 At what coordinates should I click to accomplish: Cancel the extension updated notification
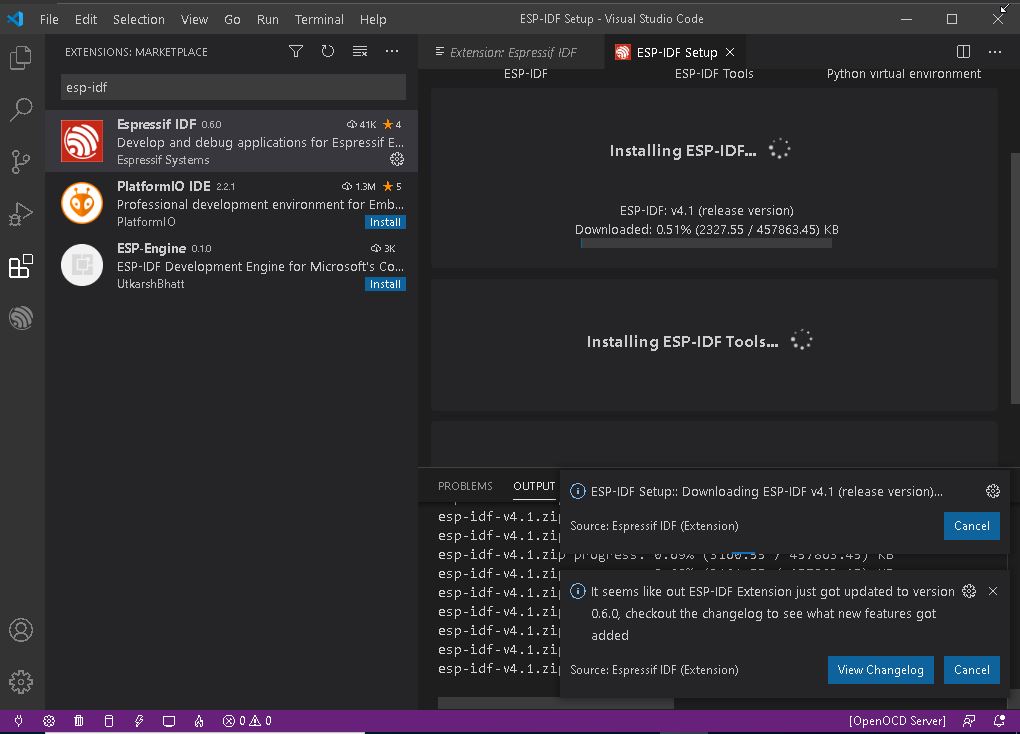[x=971, y=670]
